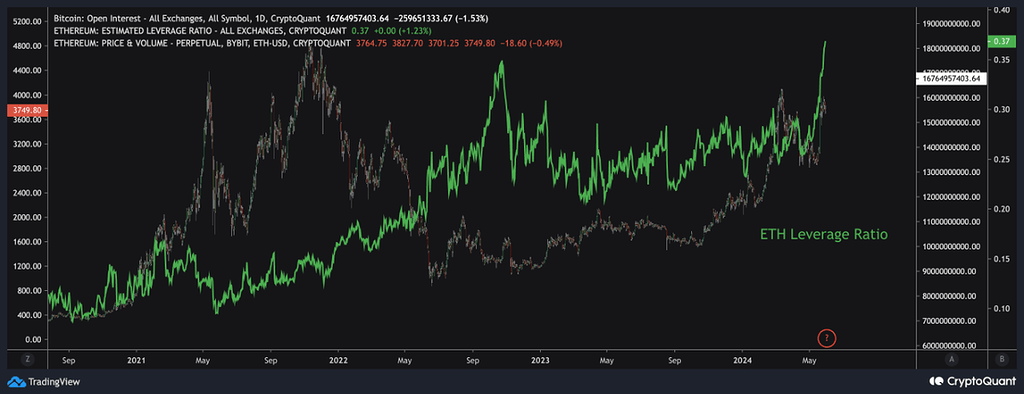Toggle the B scale button
The width and height of the screenshot is (1024, 394).
[x=1002, y=359]
